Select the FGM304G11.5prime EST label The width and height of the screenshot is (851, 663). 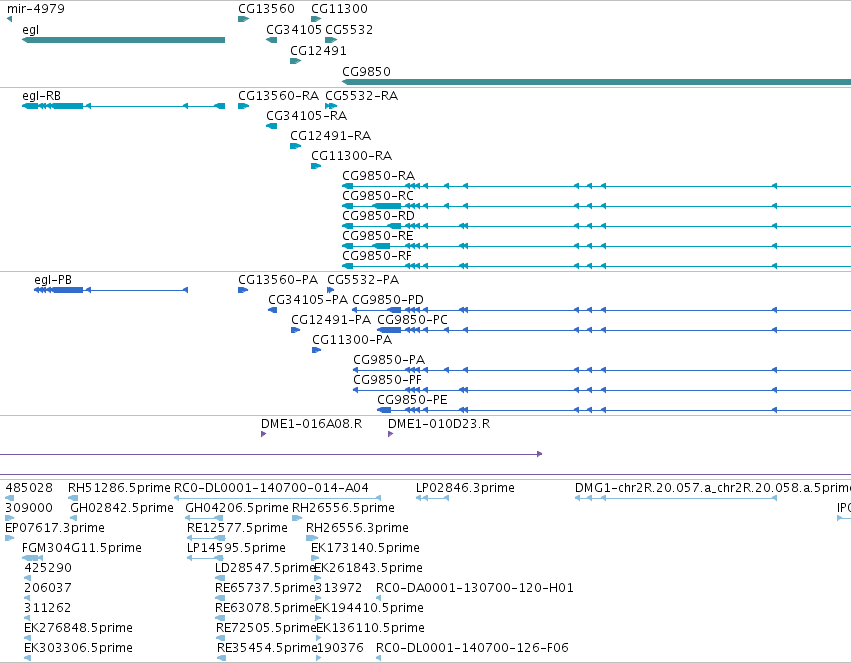82,549
